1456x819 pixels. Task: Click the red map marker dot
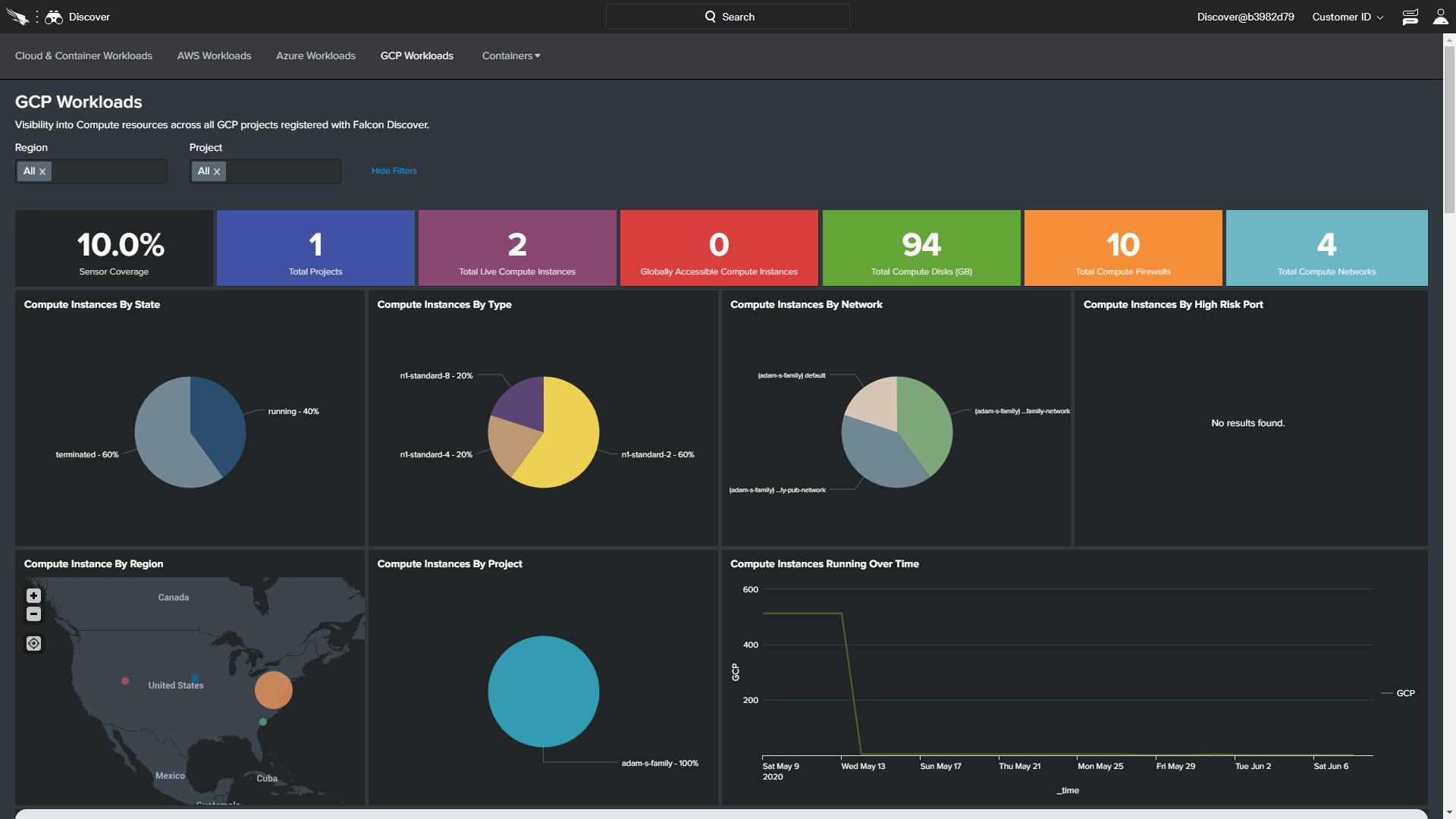click(125, 681)
